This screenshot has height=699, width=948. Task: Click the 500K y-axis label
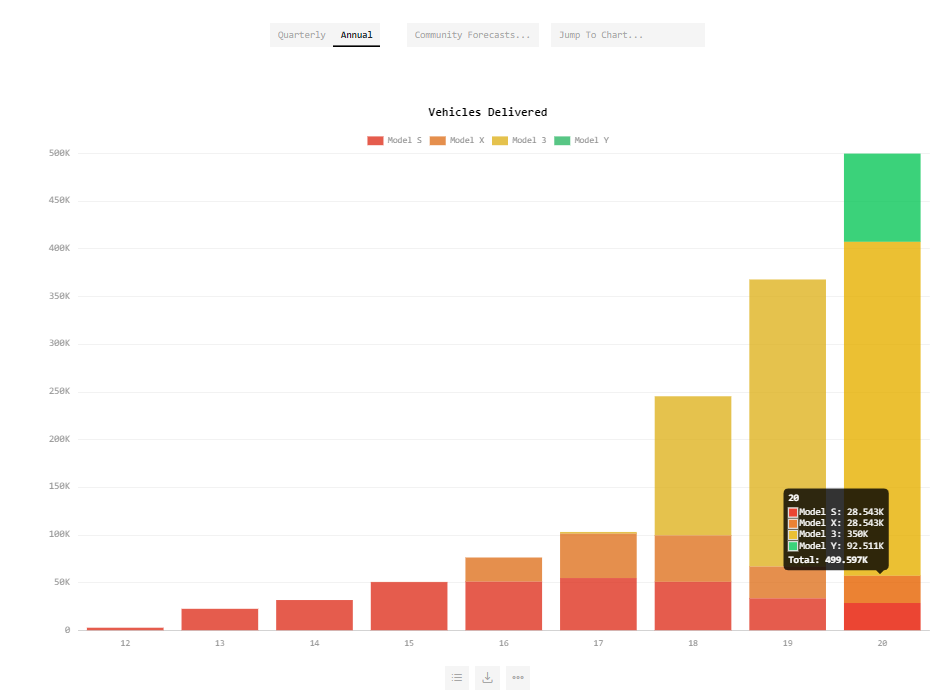59,154
